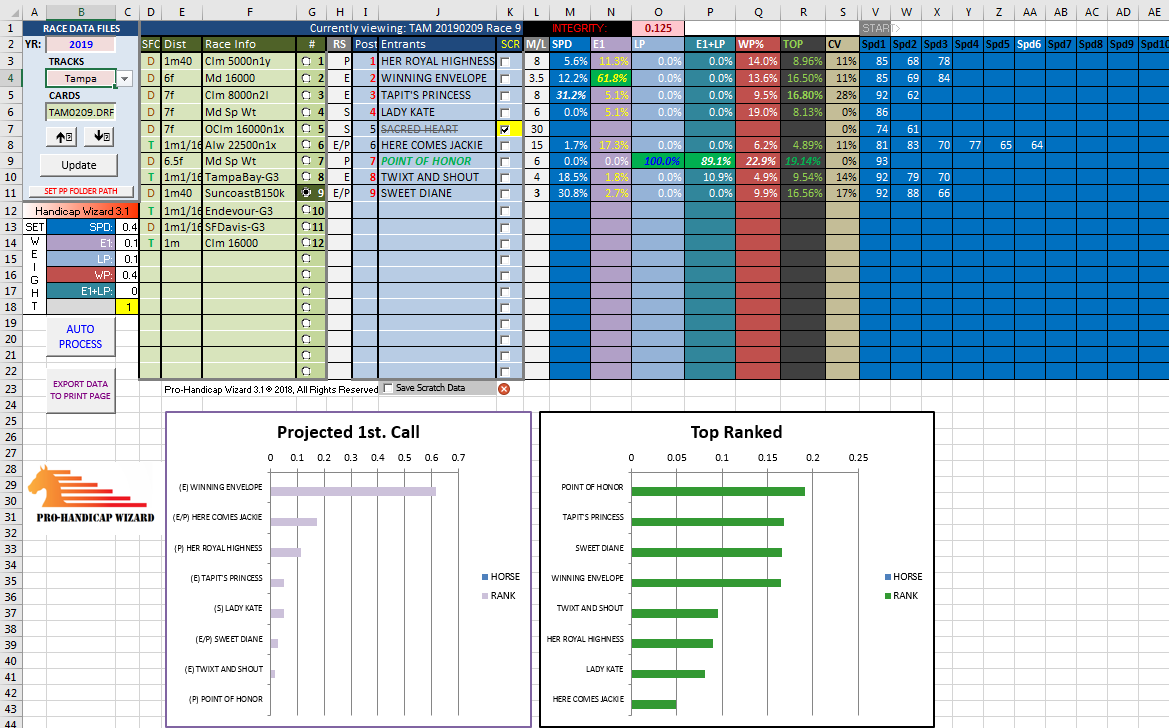Click the red X close icon
Image resolution: width=1169 pixels, height=728 pixels.
click(504, 389)
